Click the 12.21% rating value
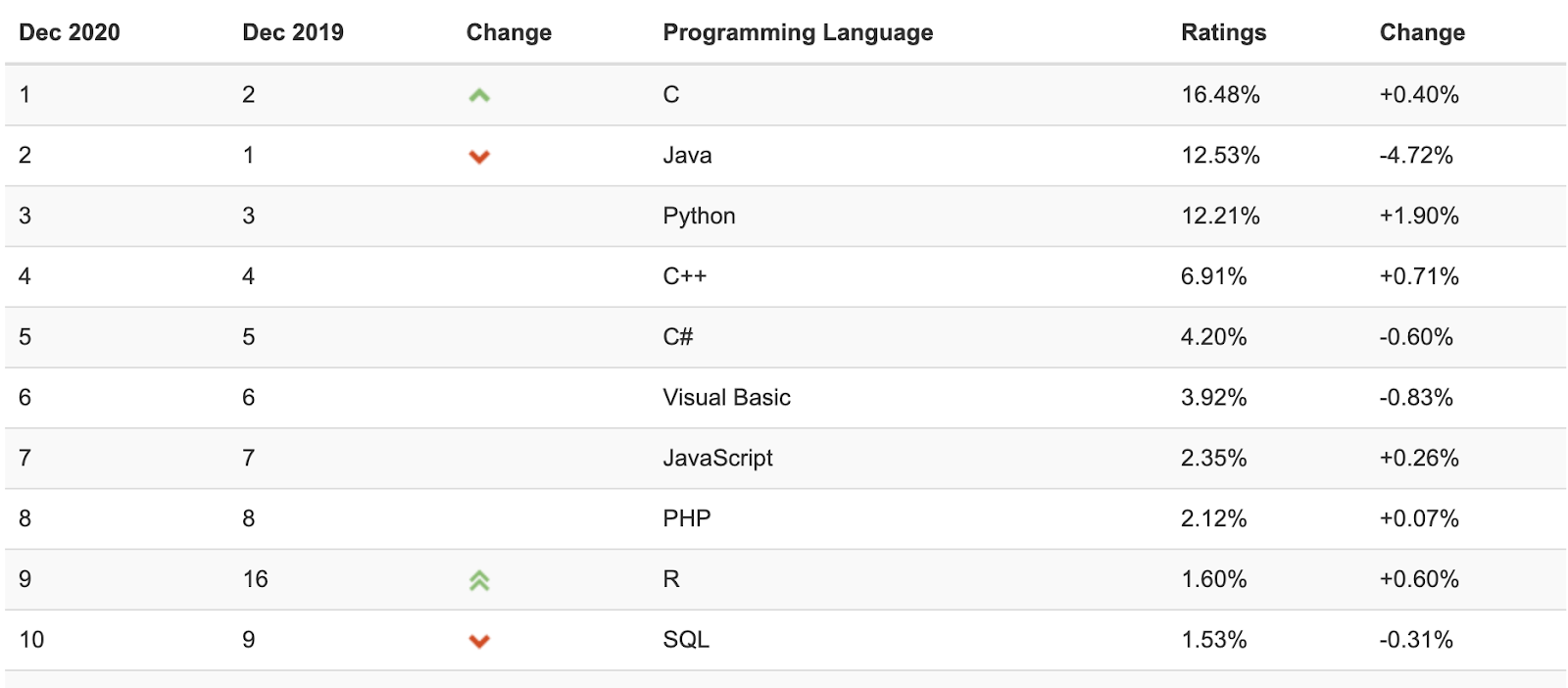Image resolution: width=1568 pixels, height=688 pixels. coord(1220,216)
